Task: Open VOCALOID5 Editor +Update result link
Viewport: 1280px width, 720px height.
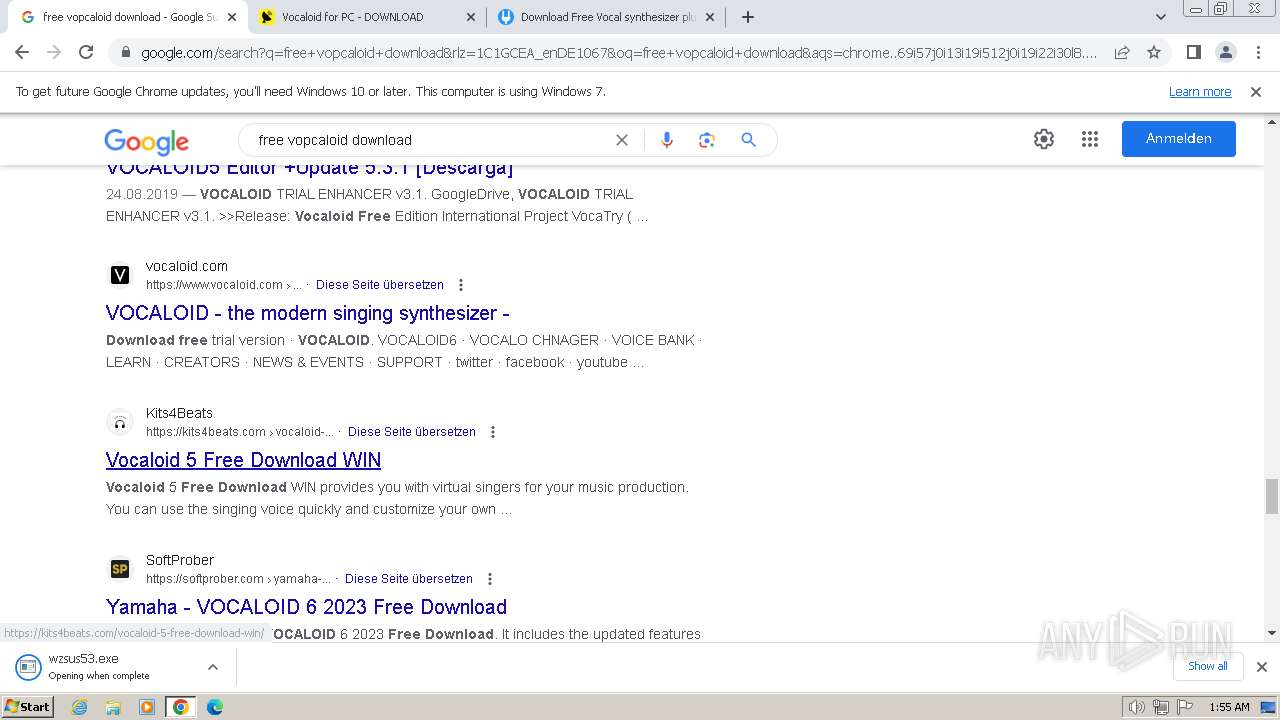Action: point(310,168)
